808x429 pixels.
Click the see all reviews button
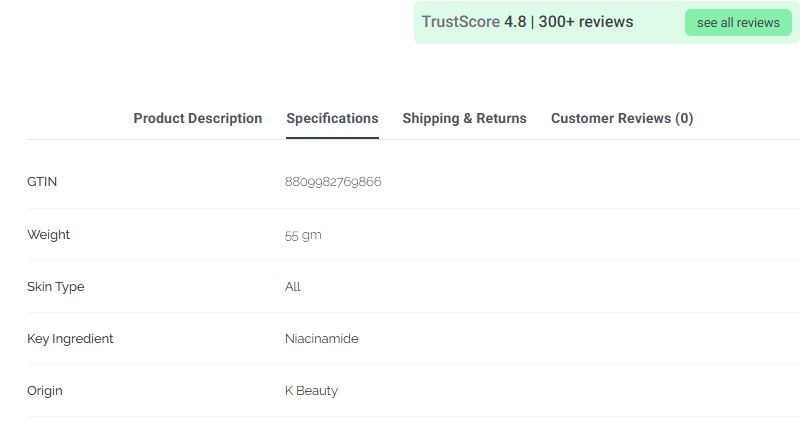[738, 23]
